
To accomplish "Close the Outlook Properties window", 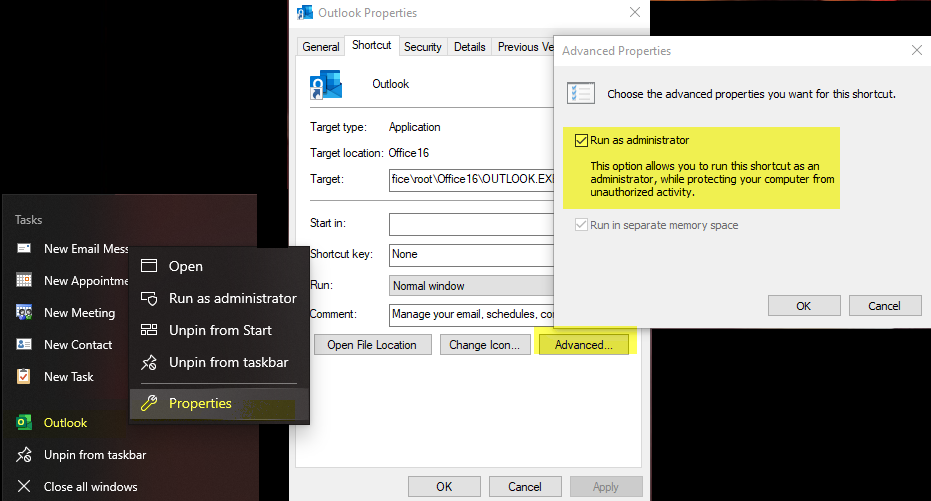I will 635,12.
